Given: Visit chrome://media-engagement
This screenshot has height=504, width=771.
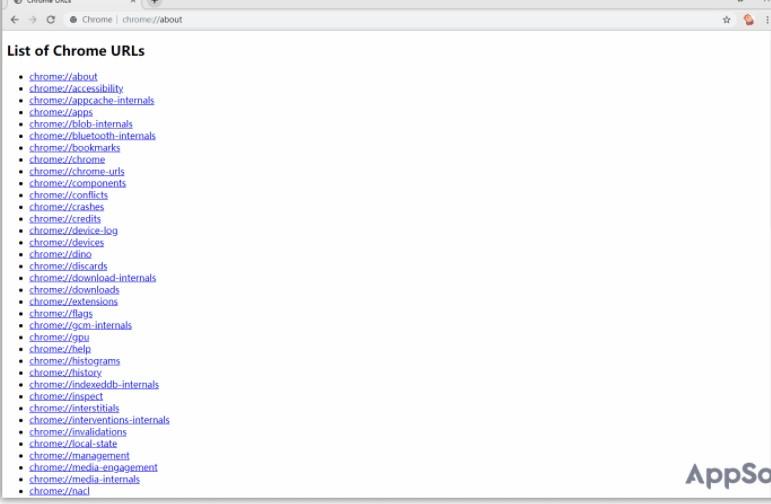Looking at the screenshot, I should click(x=93, y=468).
